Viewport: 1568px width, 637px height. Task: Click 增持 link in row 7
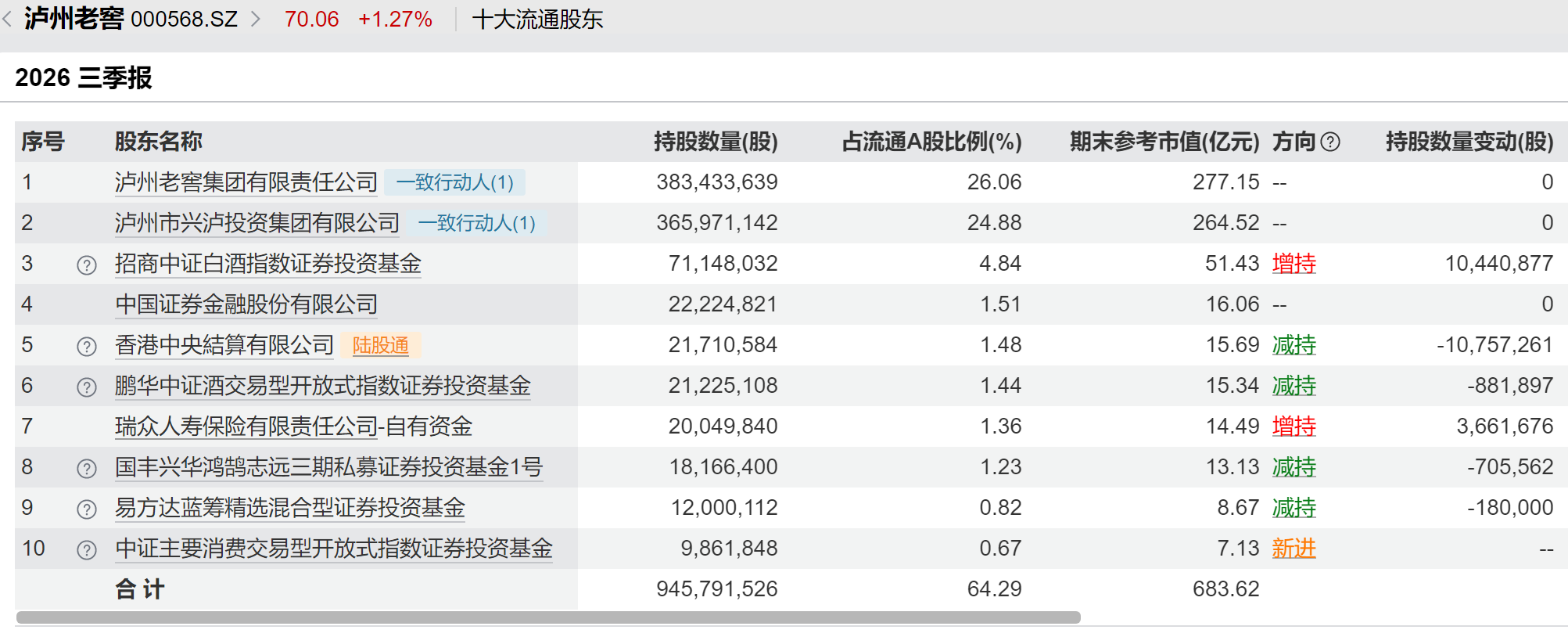[x=1294, y=426]
